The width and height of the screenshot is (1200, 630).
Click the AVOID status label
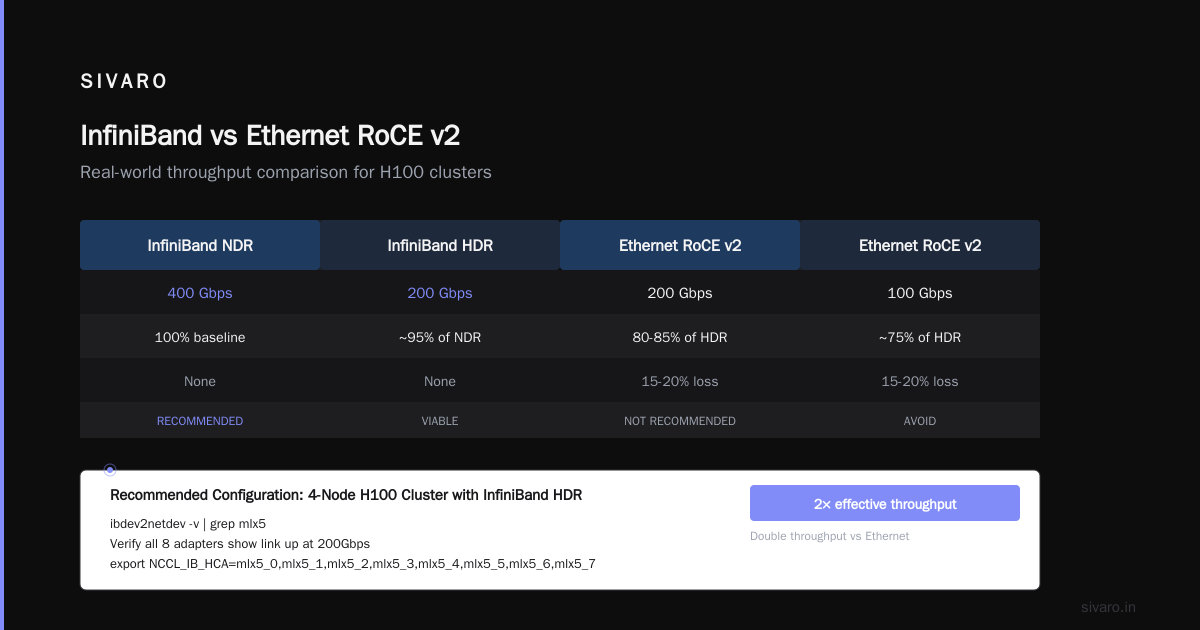click(920, 421)
